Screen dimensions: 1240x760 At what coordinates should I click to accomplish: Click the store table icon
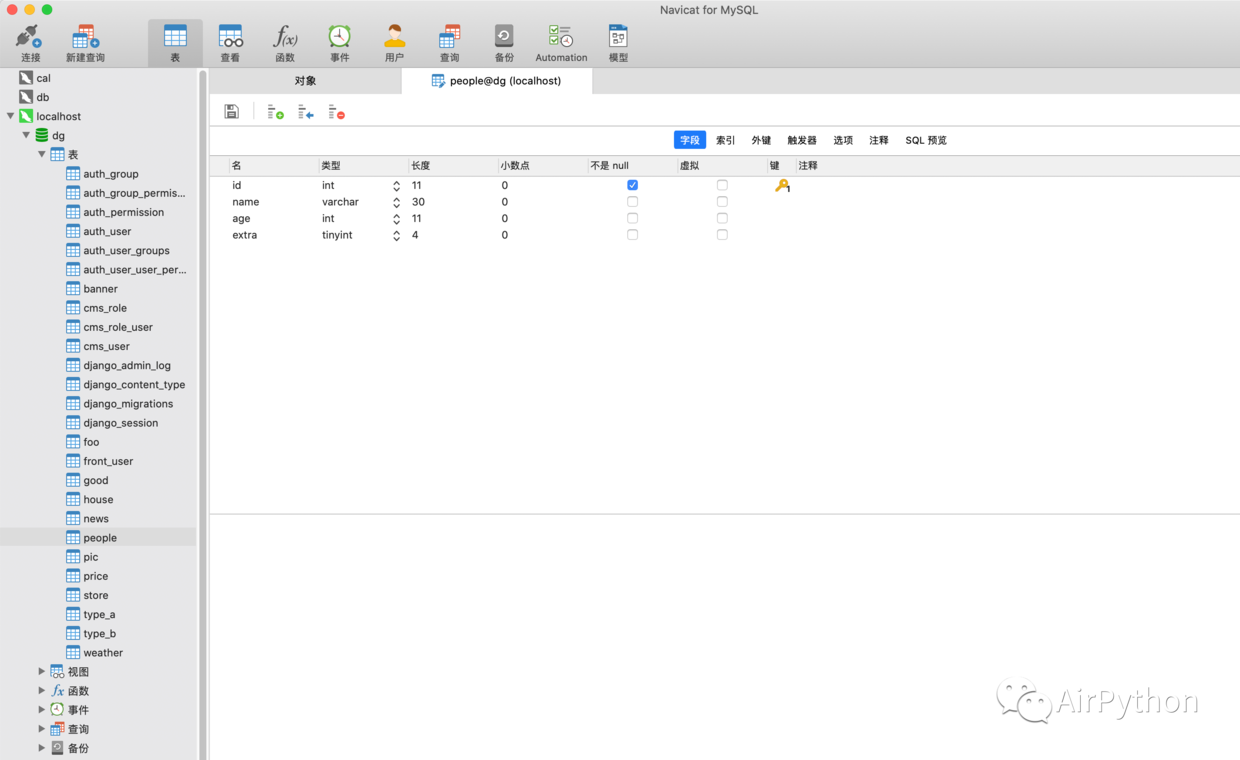[73, 595]
